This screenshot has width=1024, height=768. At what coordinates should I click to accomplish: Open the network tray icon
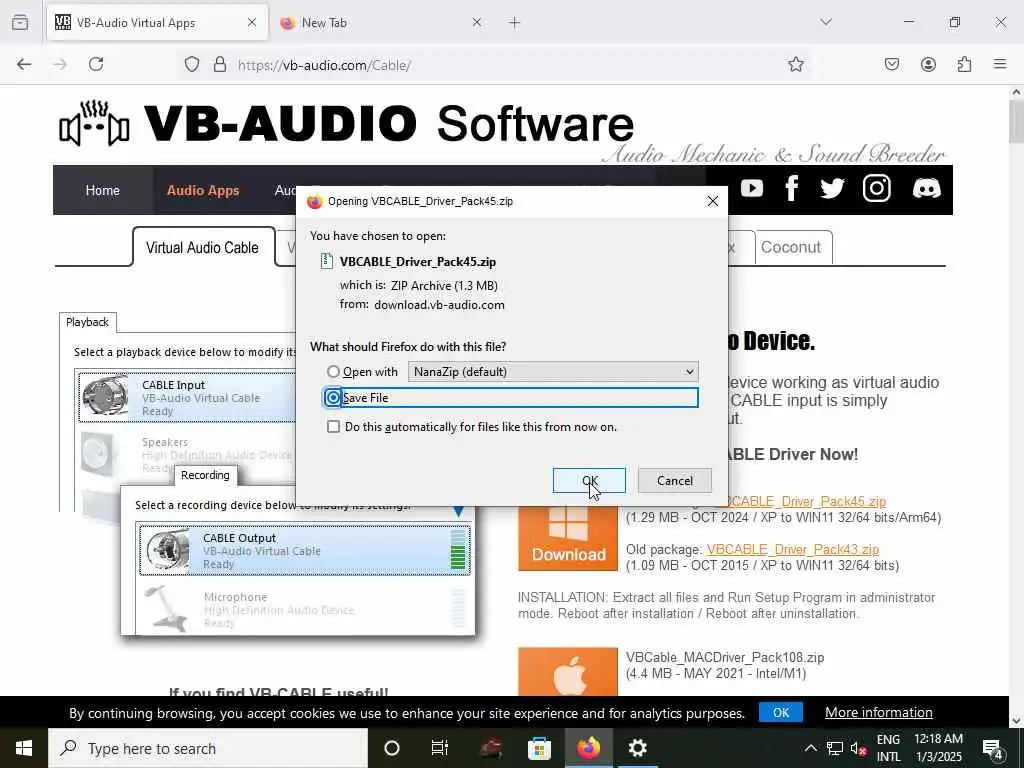coord(835,748)
